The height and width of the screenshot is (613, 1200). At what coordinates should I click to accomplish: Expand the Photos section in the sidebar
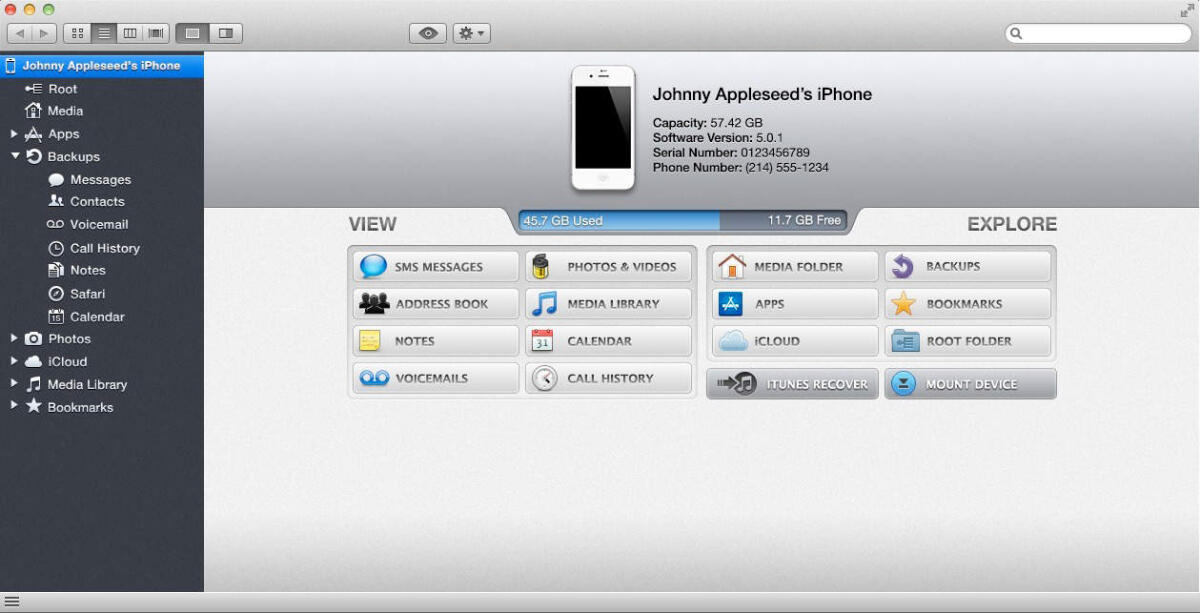coord(14,338)
